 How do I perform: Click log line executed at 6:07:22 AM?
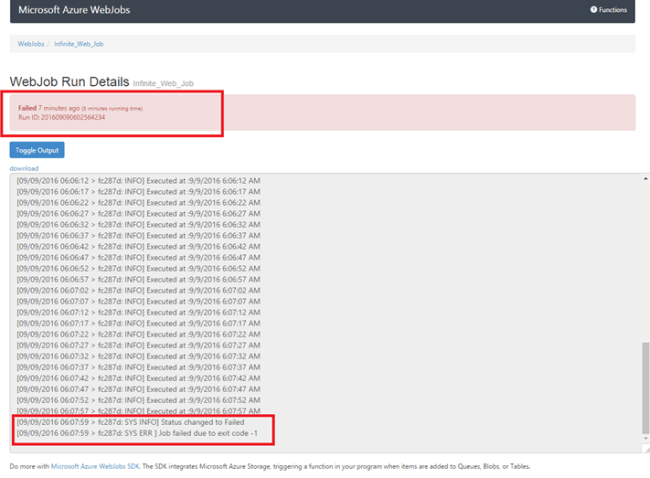138,334
